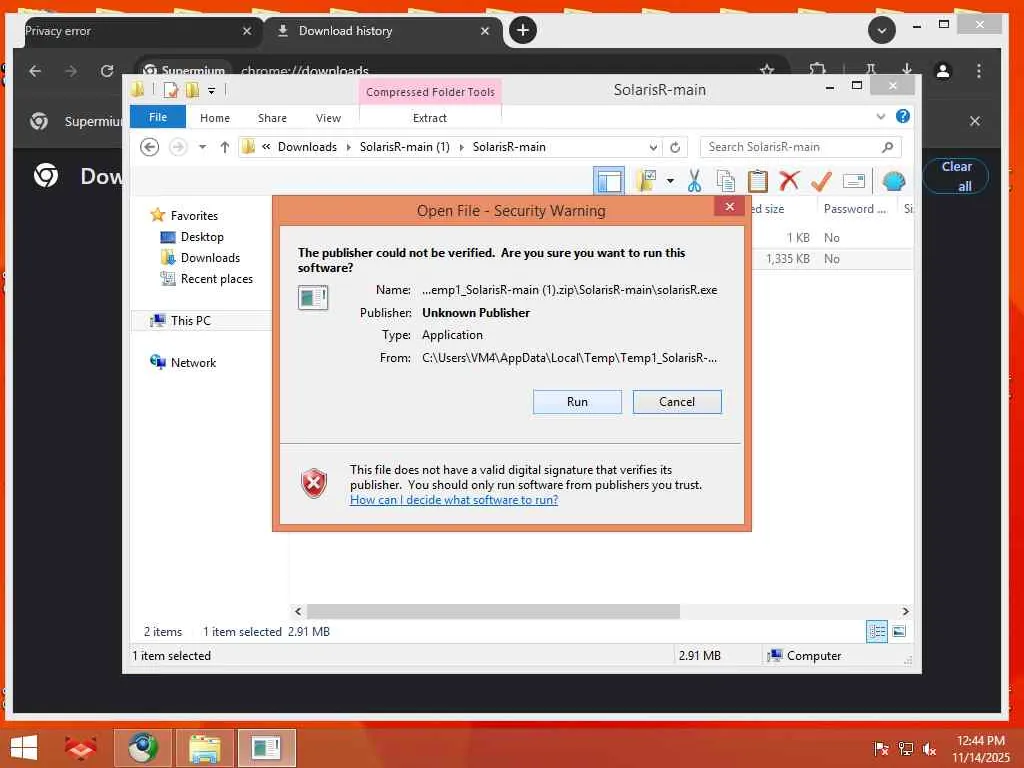Image resolution: width=1024 pixels, height=768 pixels.
Task: Switch to large icons view in status bar
Action: point(899,632)
